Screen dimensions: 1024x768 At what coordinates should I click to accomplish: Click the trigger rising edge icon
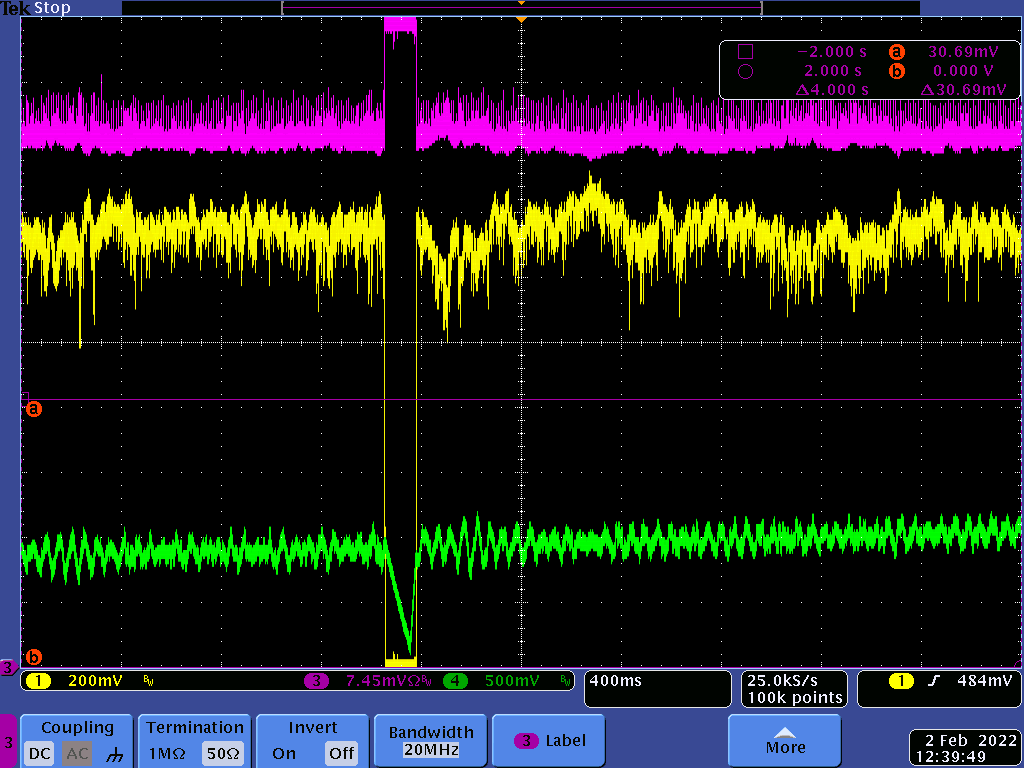934,681
